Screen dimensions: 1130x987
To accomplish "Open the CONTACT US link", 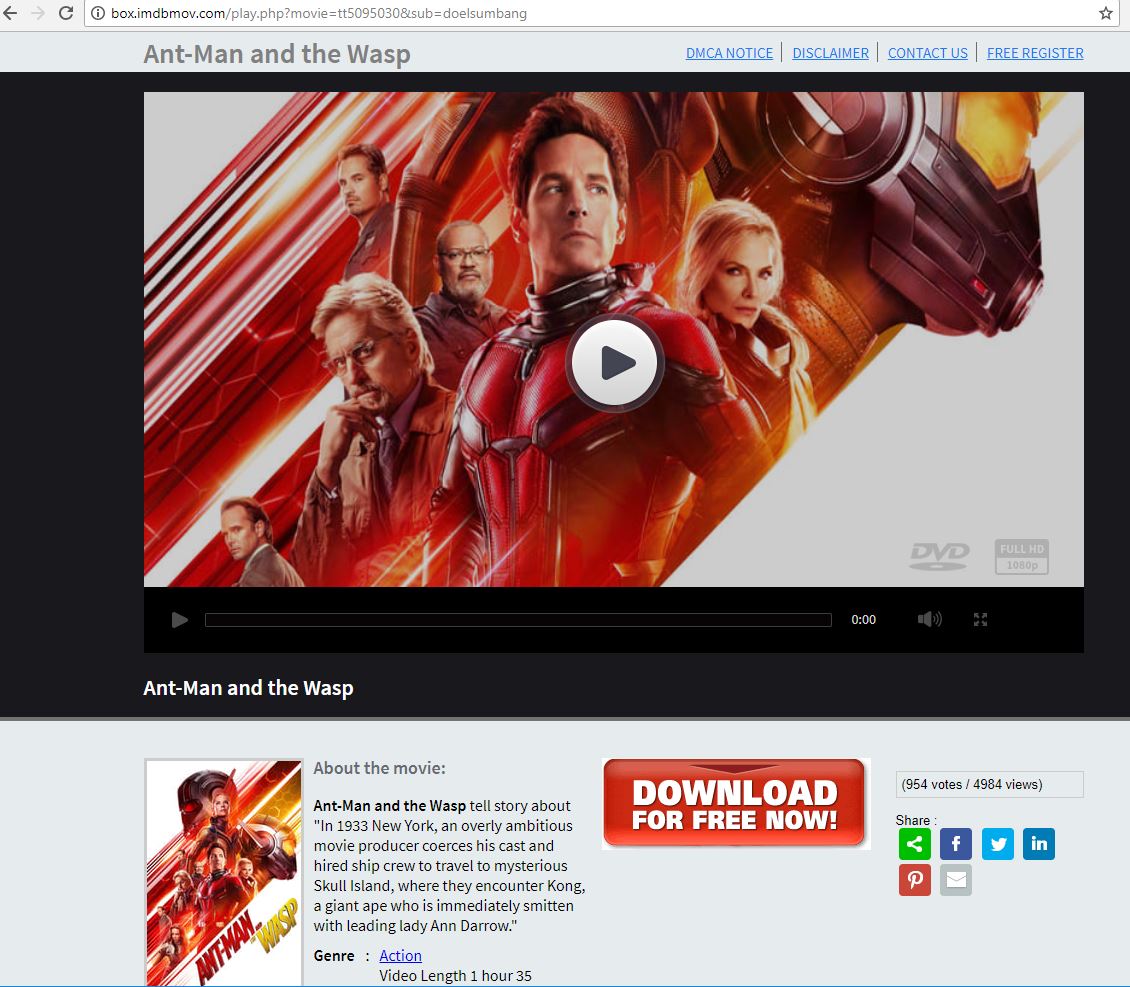I will pos(927,53).
